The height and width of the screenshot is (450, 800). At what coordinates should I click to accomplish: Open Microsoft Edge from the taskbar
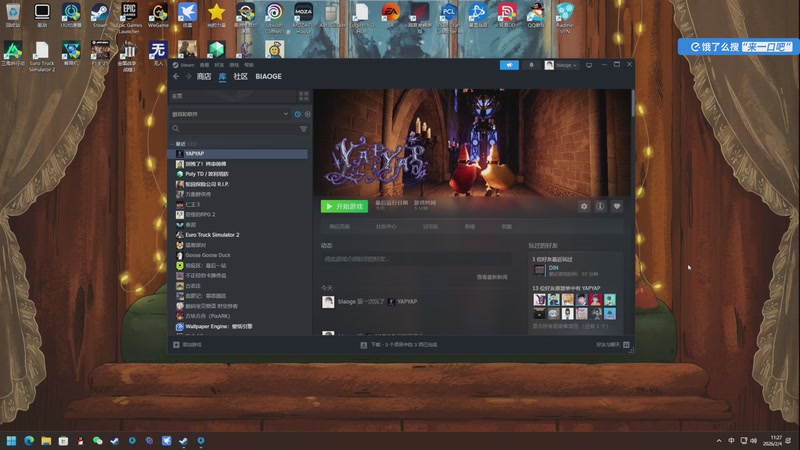[x=29, y=441]
